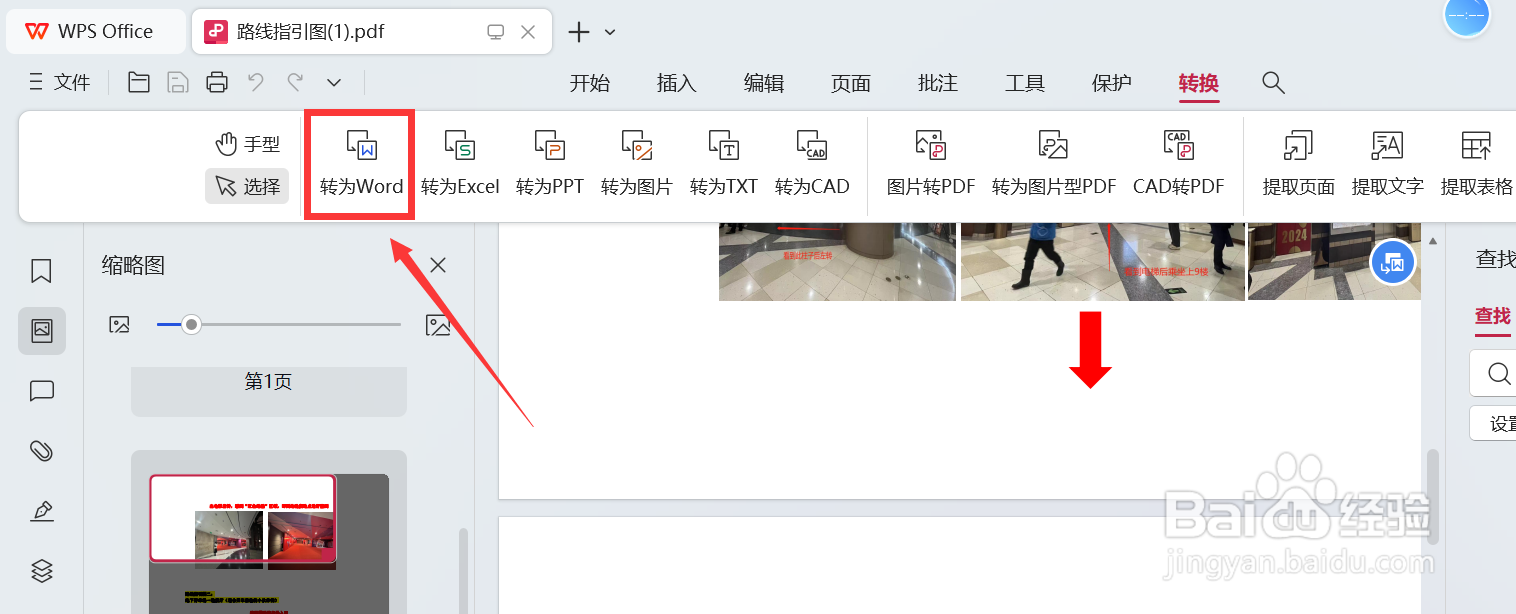Adjust the thumbnail size slider handle

pyautogui.click(x=191, y=324)
